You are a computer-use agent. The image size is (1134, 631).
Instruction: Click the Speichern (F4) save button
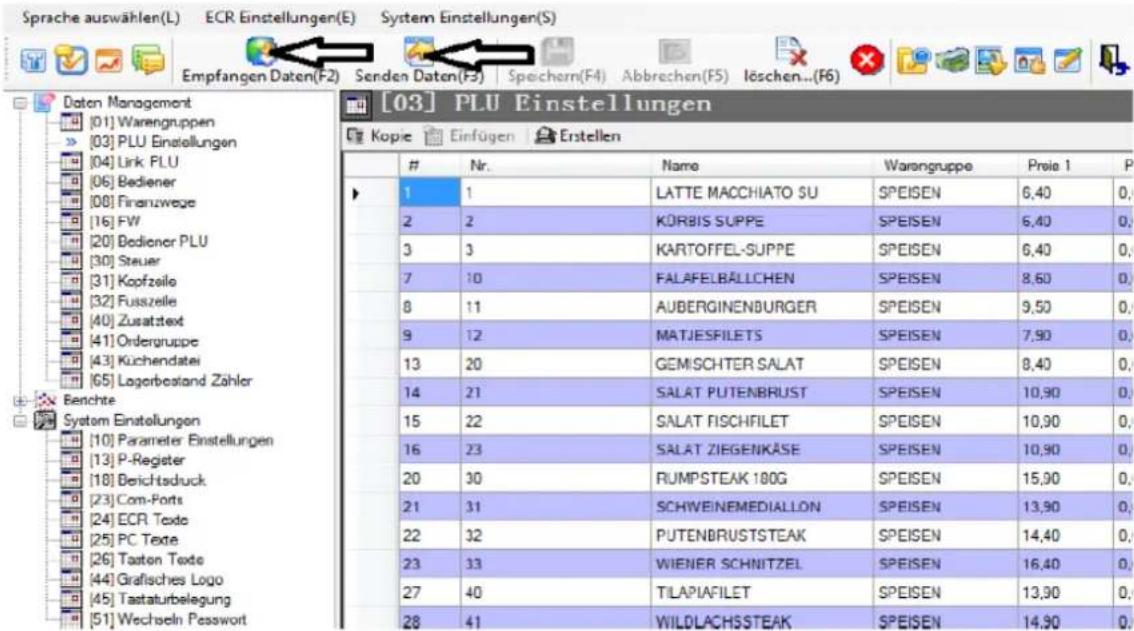(556, 61)
